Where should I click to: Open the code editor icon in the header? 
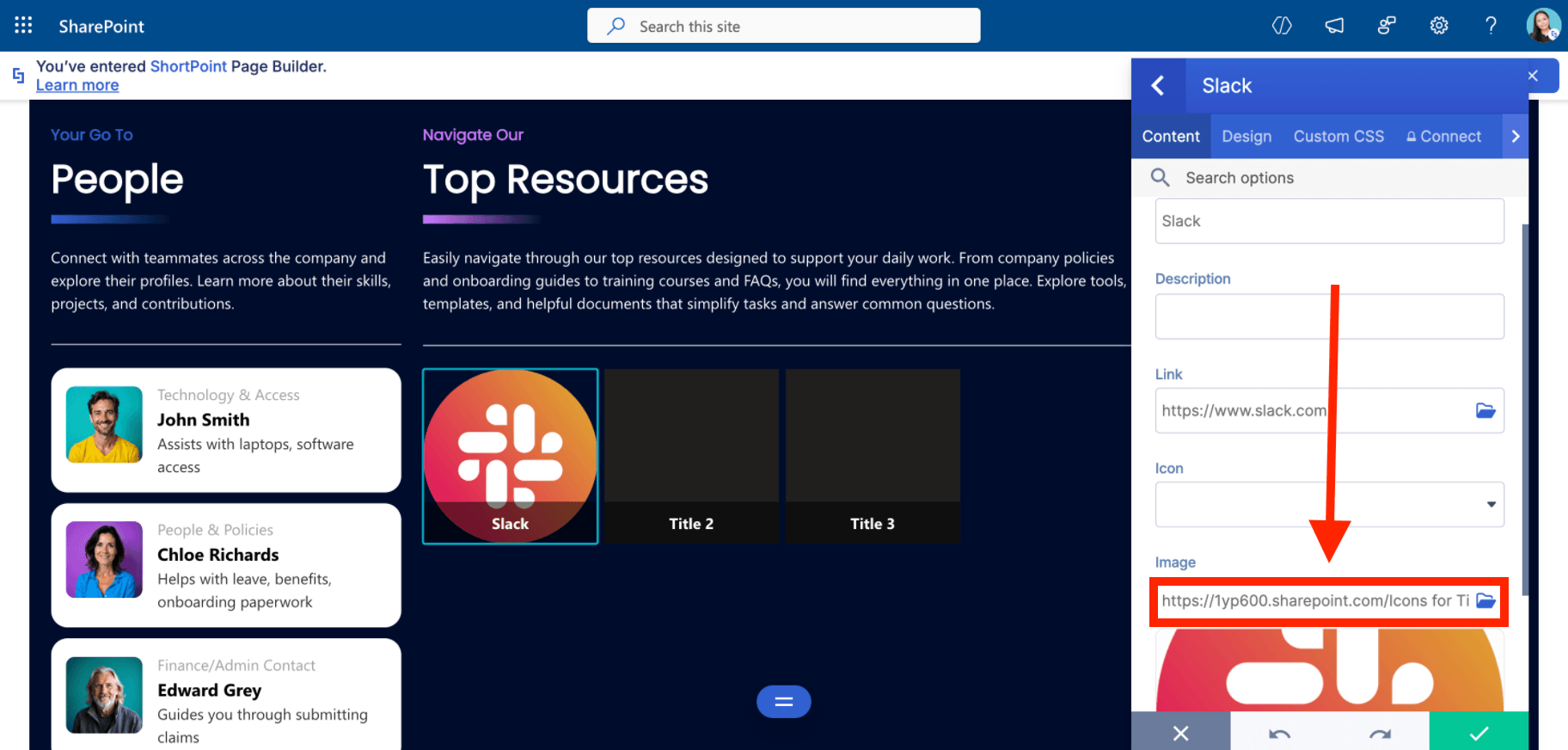pos(1282,26)
